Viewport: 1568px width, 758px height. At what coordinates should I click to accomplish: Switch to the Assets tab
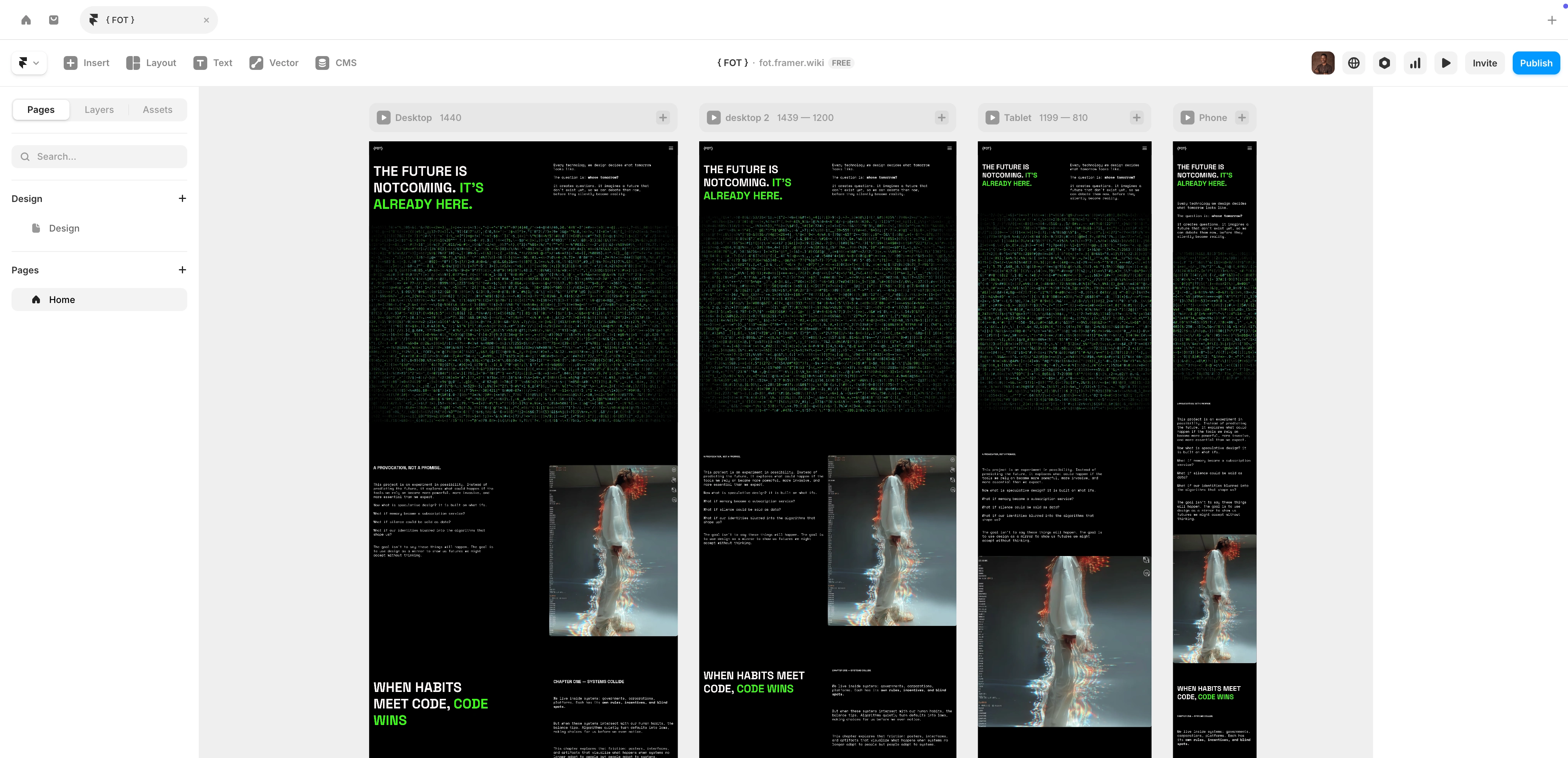[157, 110]
